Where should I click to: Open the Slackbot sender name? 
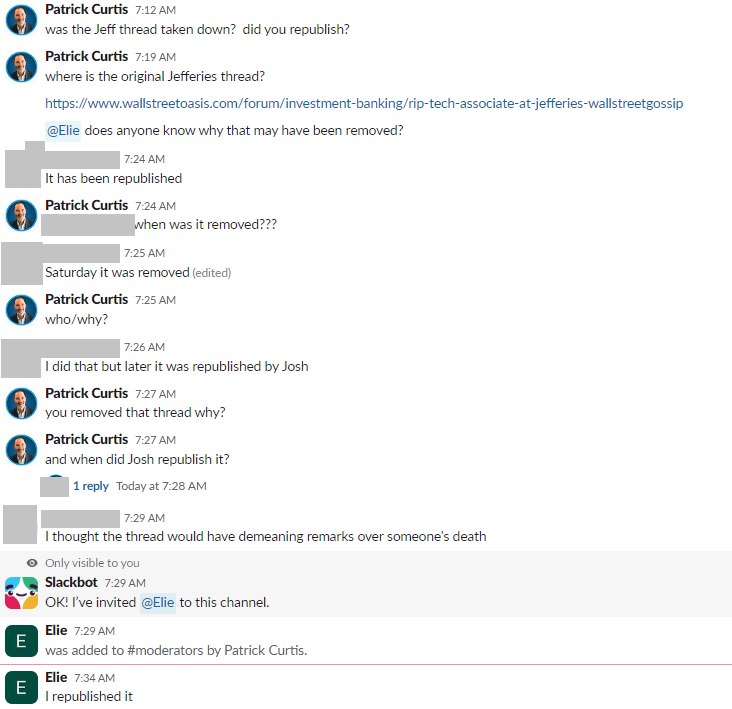click(72, 582)
